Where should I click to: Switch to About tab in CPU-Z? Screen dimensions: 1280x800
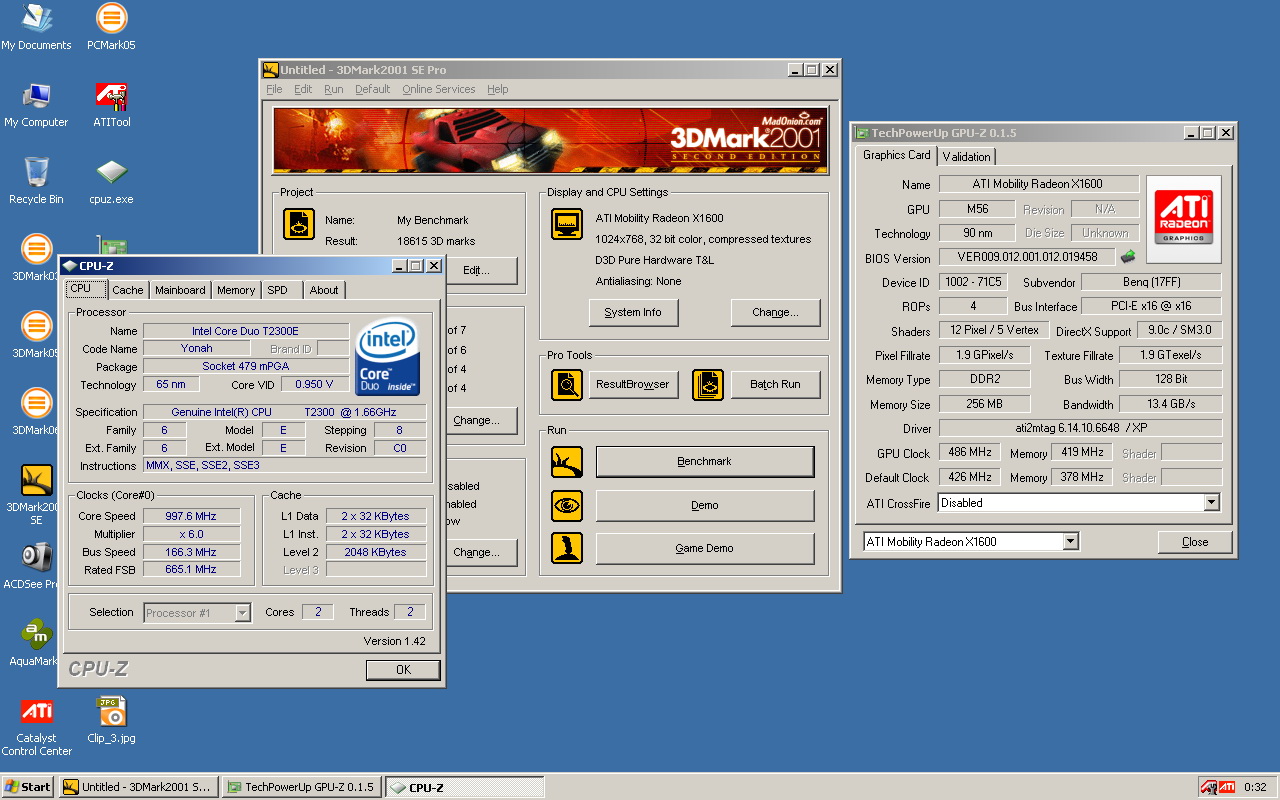[324, 290]
